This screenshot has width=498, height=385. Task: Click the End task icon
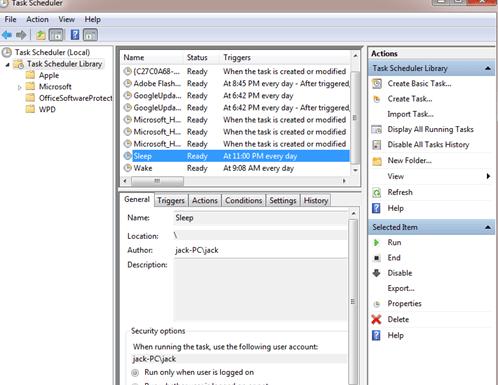click(376, 258)
